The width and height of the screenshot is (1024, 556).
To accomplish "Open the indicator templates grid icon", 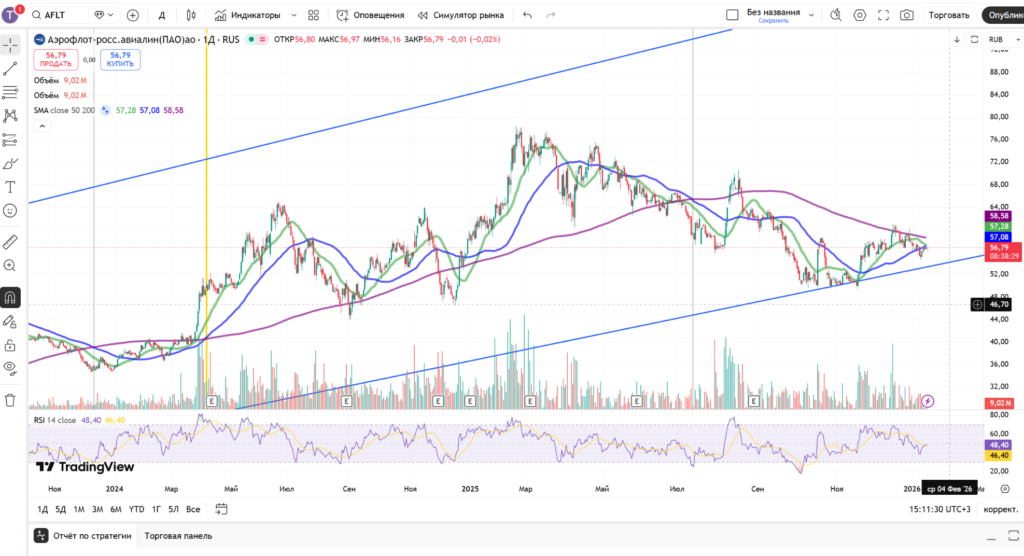I will [x=313, y=15].
